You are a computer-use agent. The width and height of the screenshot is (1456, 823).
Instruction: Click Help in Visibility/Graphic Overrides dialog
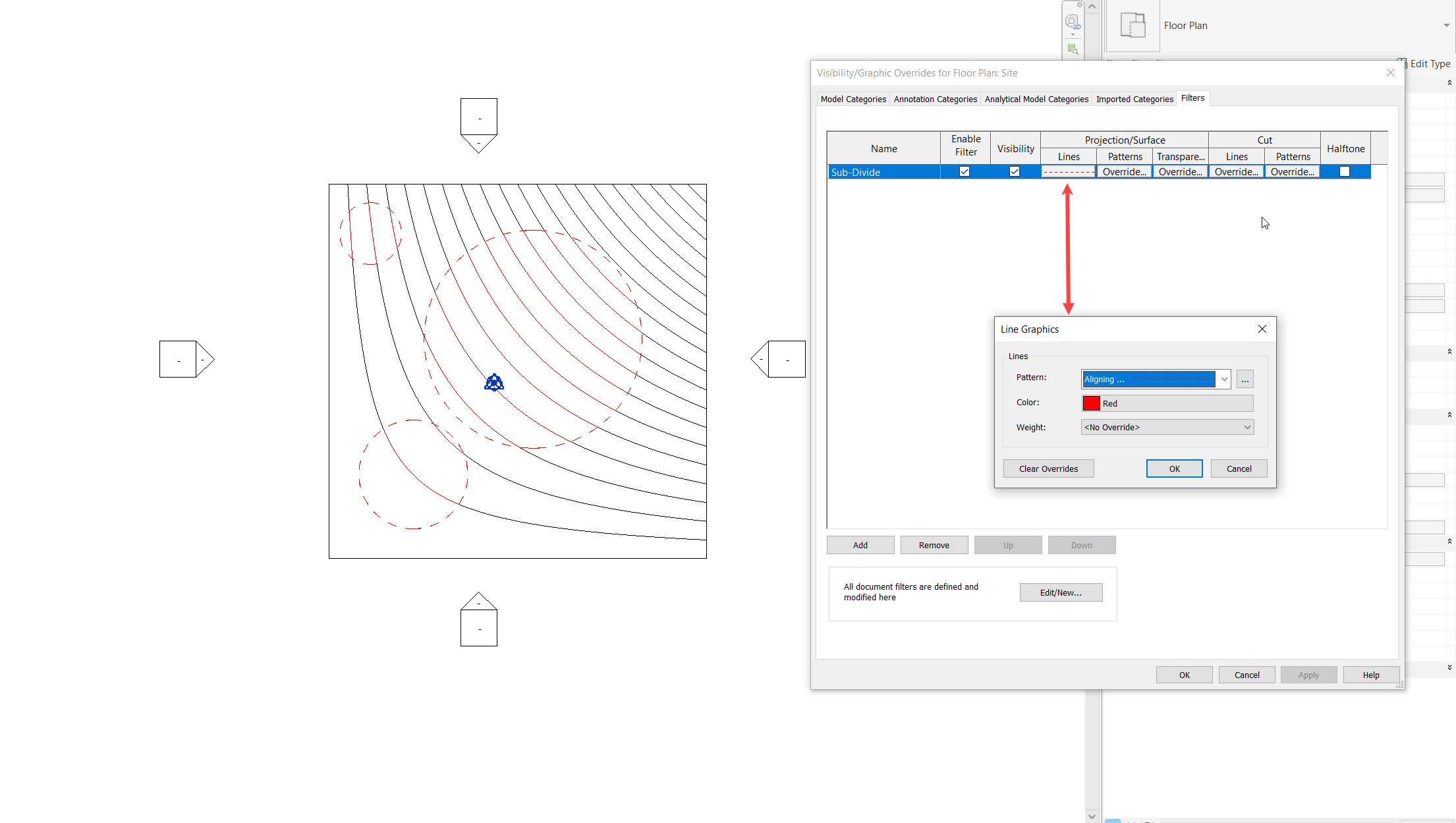click(x=1371, y=675)
